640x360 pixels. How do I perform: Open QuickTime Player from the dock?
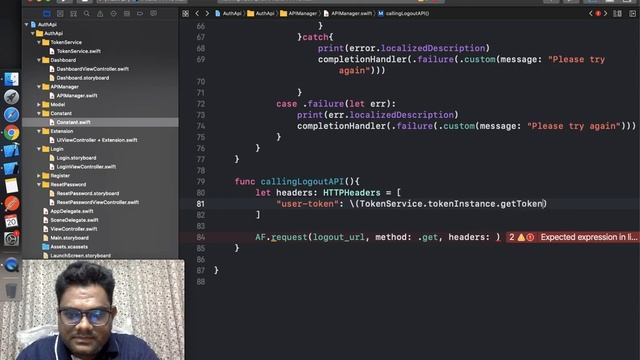click(x=11, y=265)
